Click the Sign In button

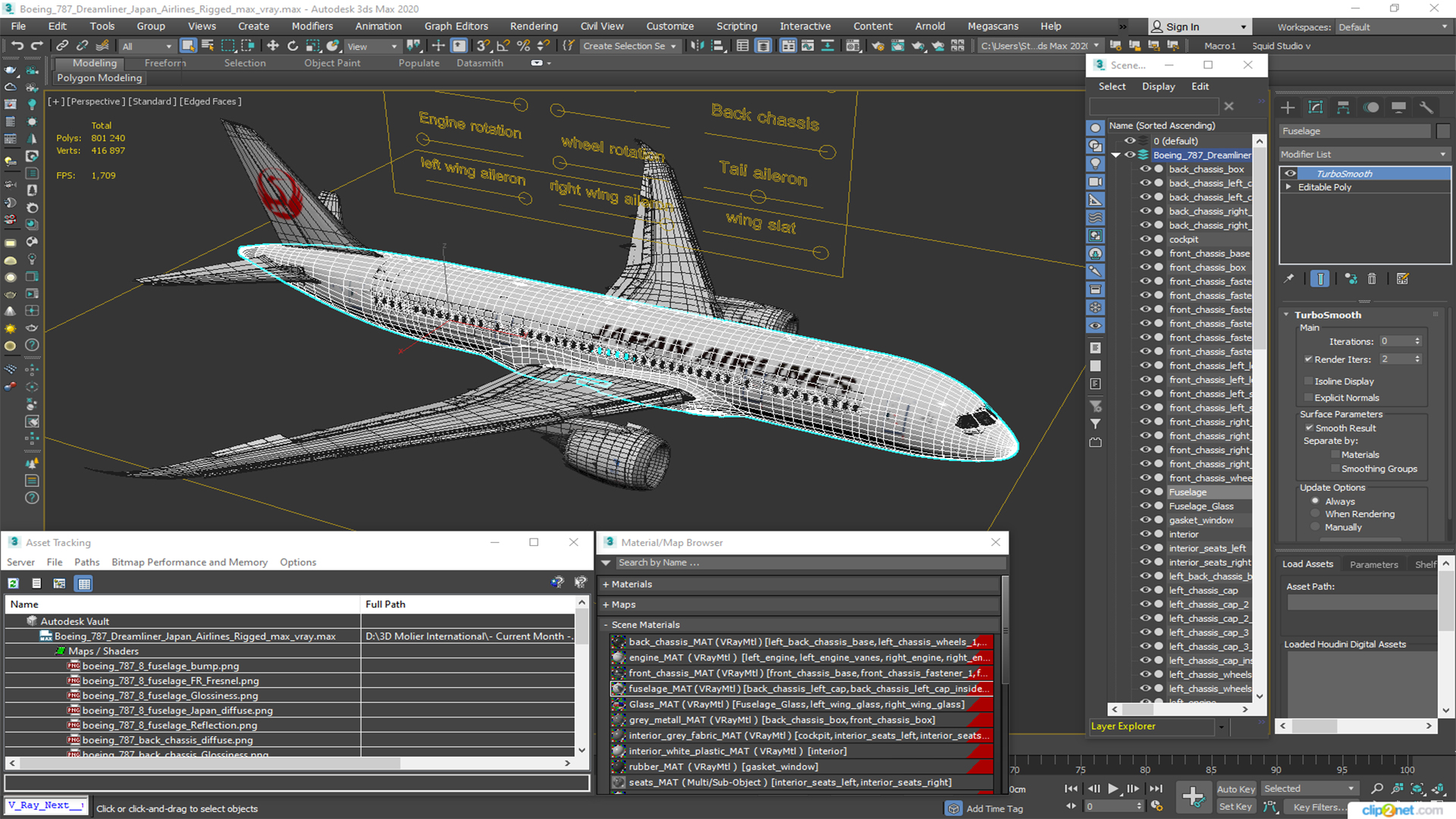(x=1199, y=27)
